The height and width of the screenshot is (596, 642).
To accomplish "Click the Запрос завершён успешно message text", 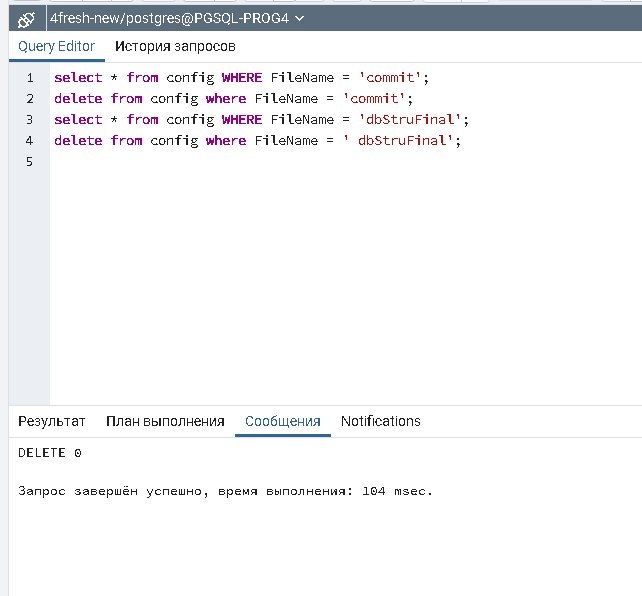I will tap(225, 491).
